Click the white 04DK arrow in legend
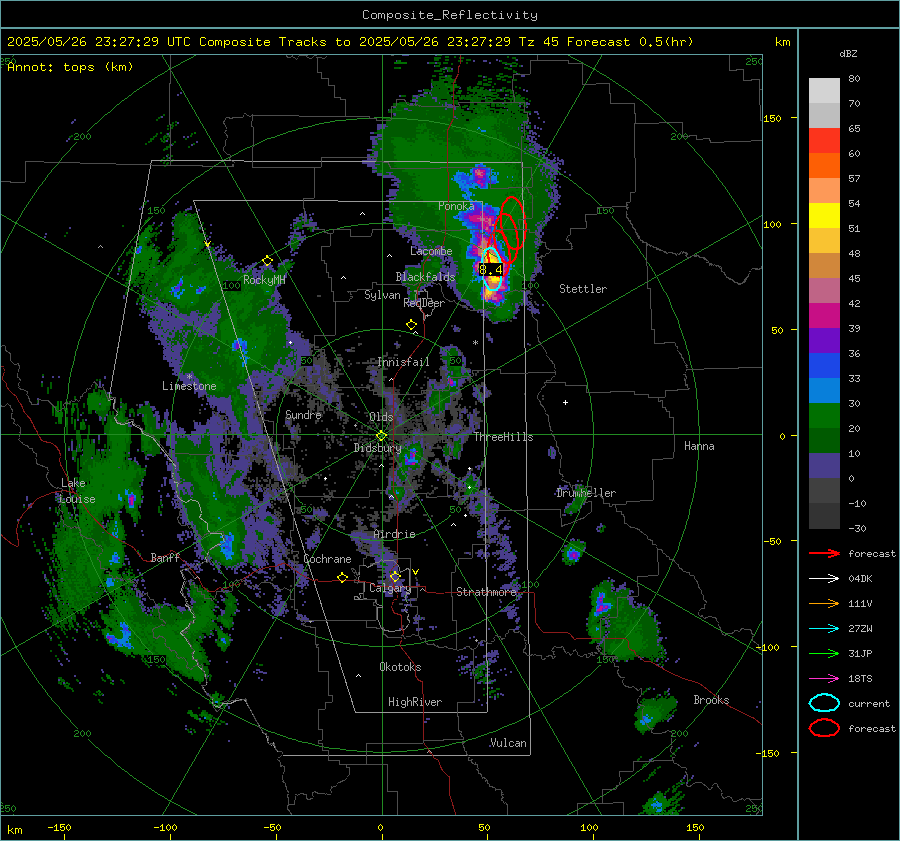Viewport: 900px width, 841px height. coord(824,579)
